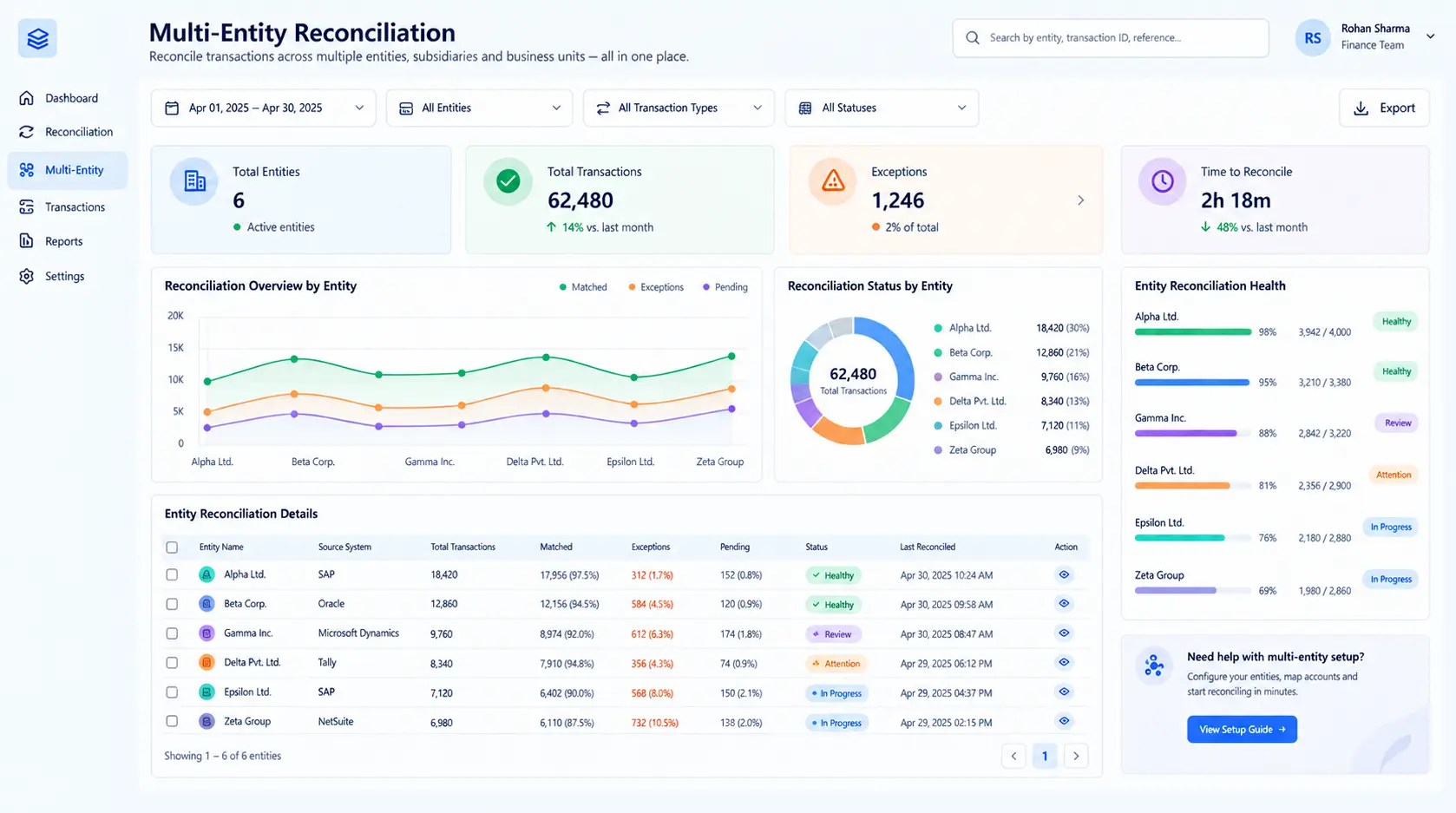Check the Epsilon Ltd. row checkbox

pyautogui.click(x=172, y=692)
